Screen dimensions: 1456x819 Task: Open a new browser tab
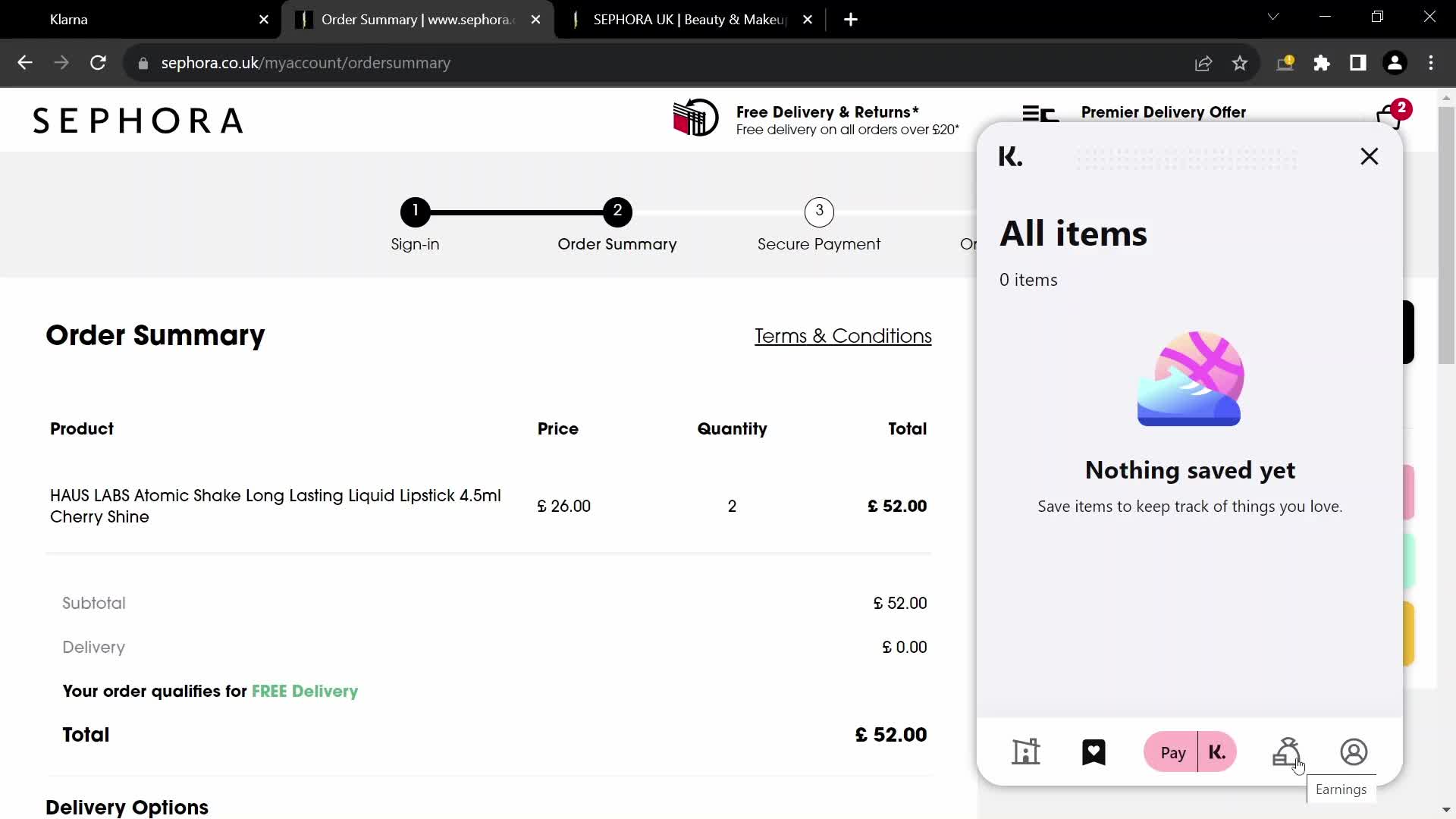tap(851, 20)
